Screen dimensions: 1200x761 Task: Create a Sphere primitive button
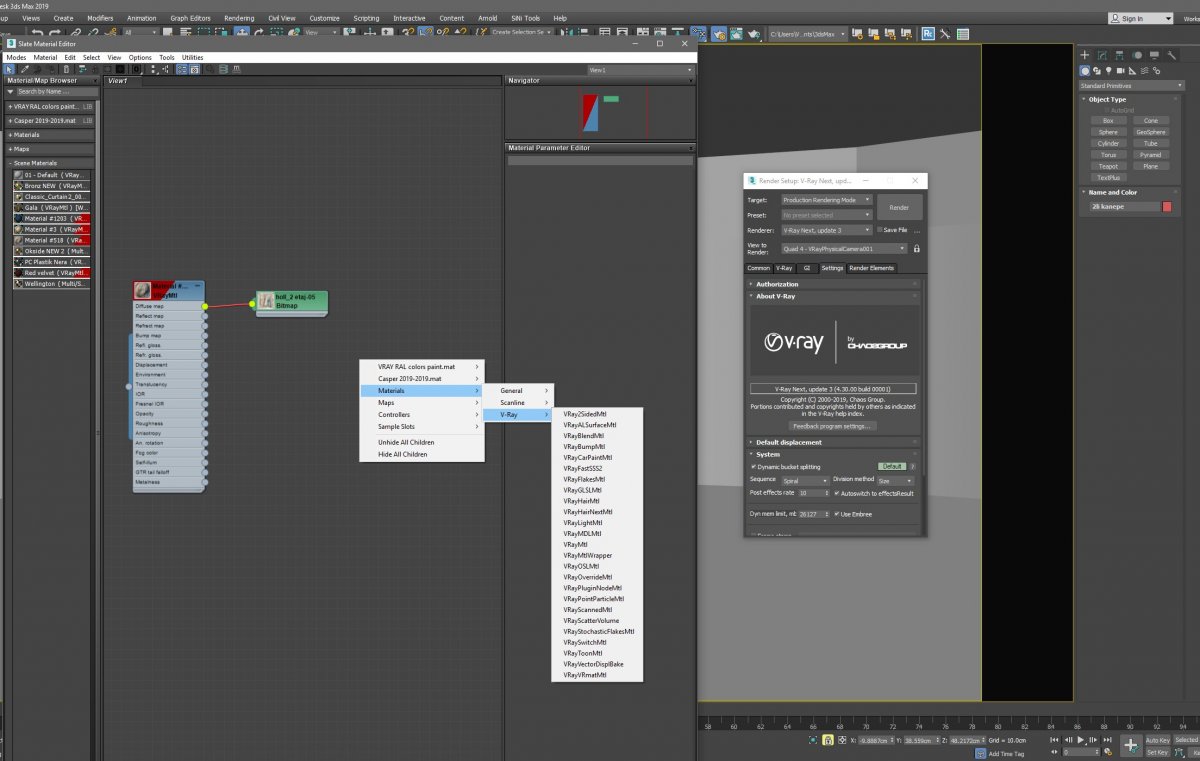click(1108, 132)
